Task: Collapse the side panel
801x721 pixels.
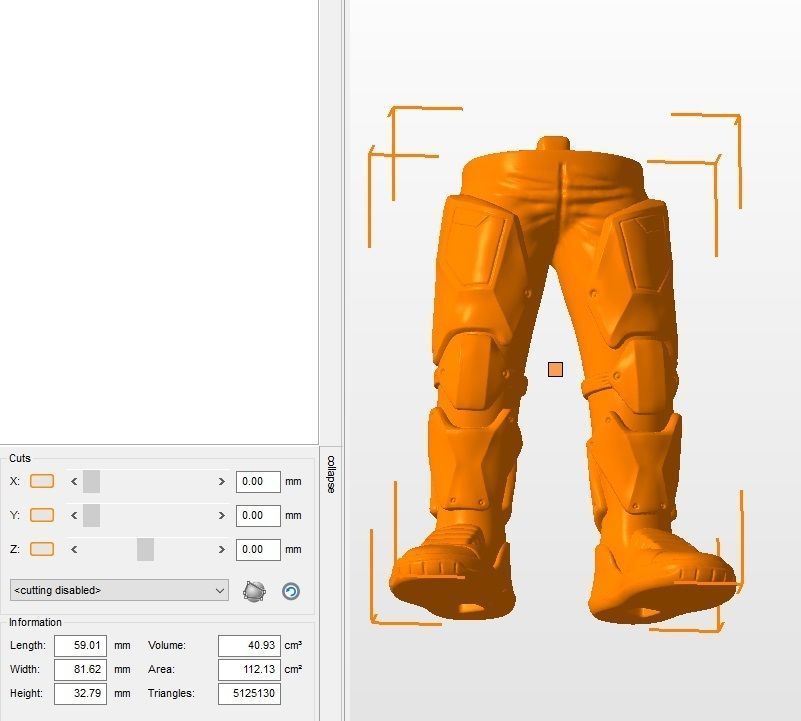Action: click(x=331, y=474)
